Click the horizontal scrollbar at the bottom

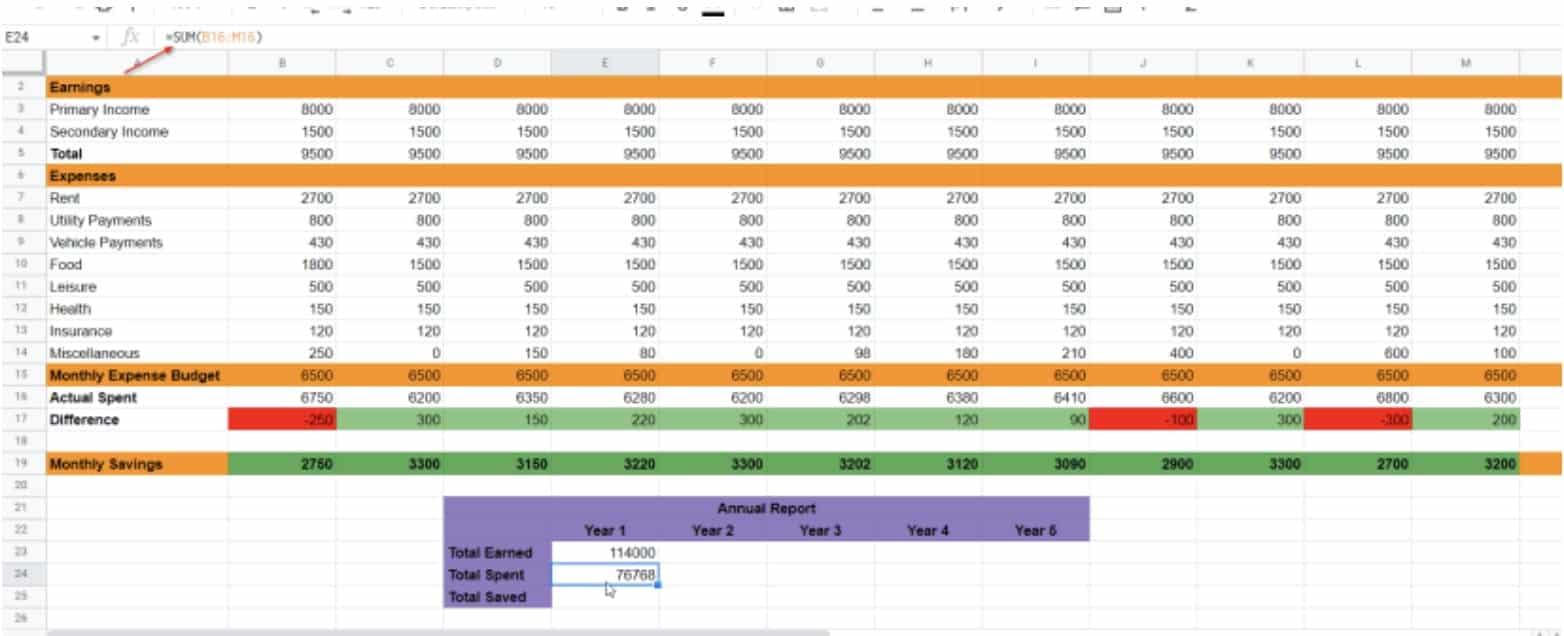pyautogui.click(x=438, y=632)
